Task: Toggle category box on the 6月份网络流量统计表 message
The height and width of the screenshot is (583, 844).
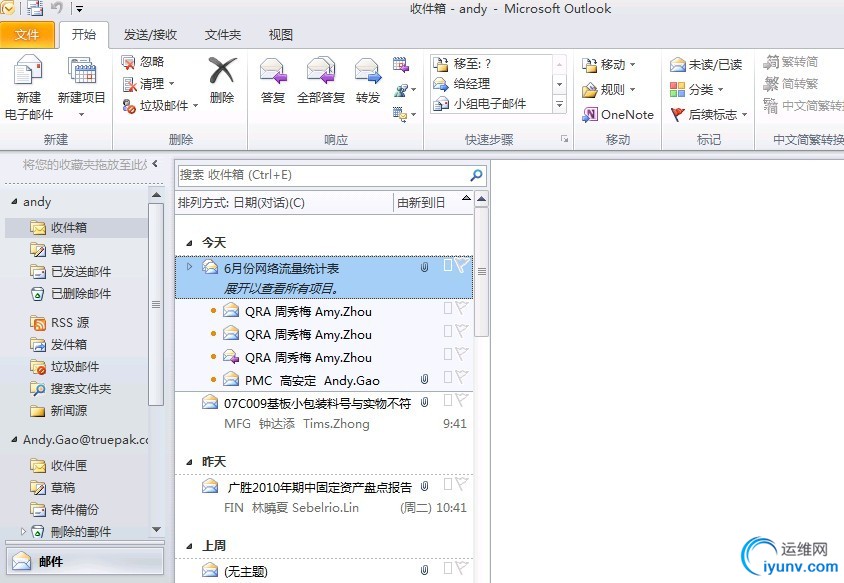Action: [x=448, y=265]
